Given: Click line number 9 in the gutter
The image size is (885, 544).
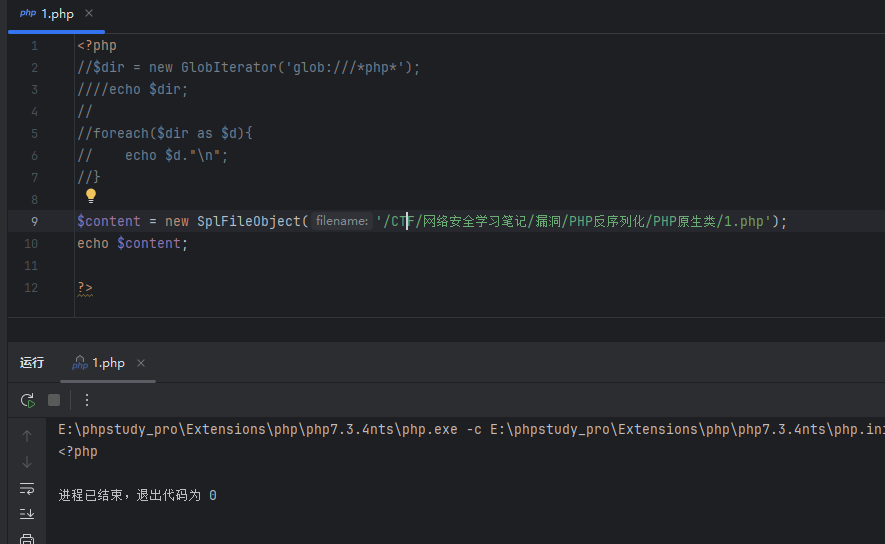Looking at the screenshot, I should (35, 222).
